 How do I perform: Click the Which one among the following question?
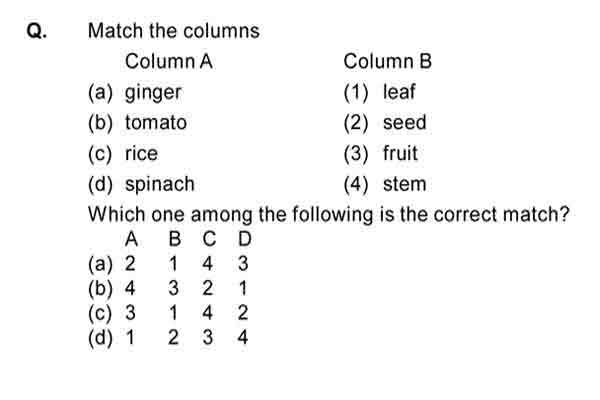pyautogui.click(x=329, y=215)
